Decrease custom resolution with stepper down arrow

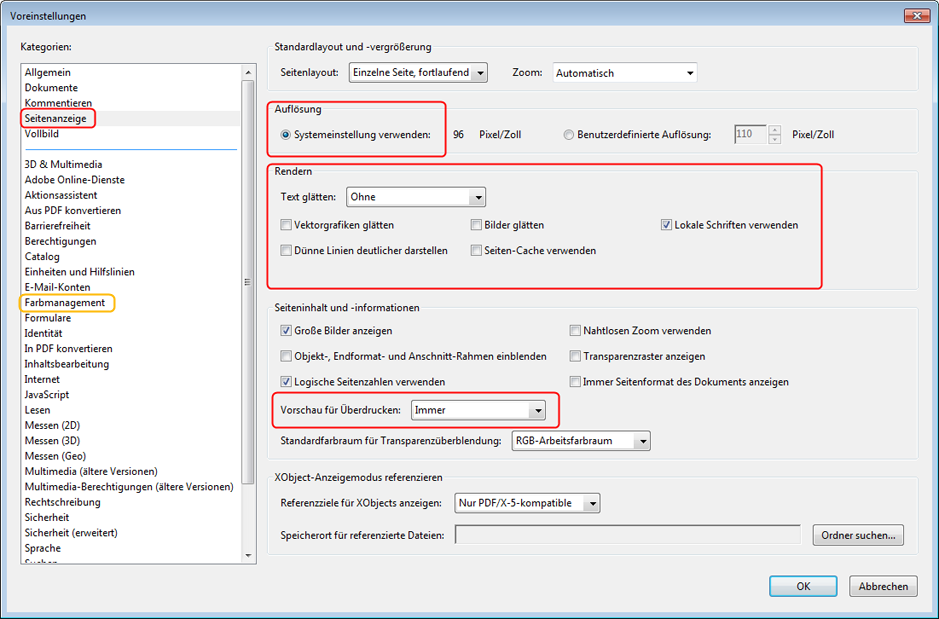pos(775,139)
